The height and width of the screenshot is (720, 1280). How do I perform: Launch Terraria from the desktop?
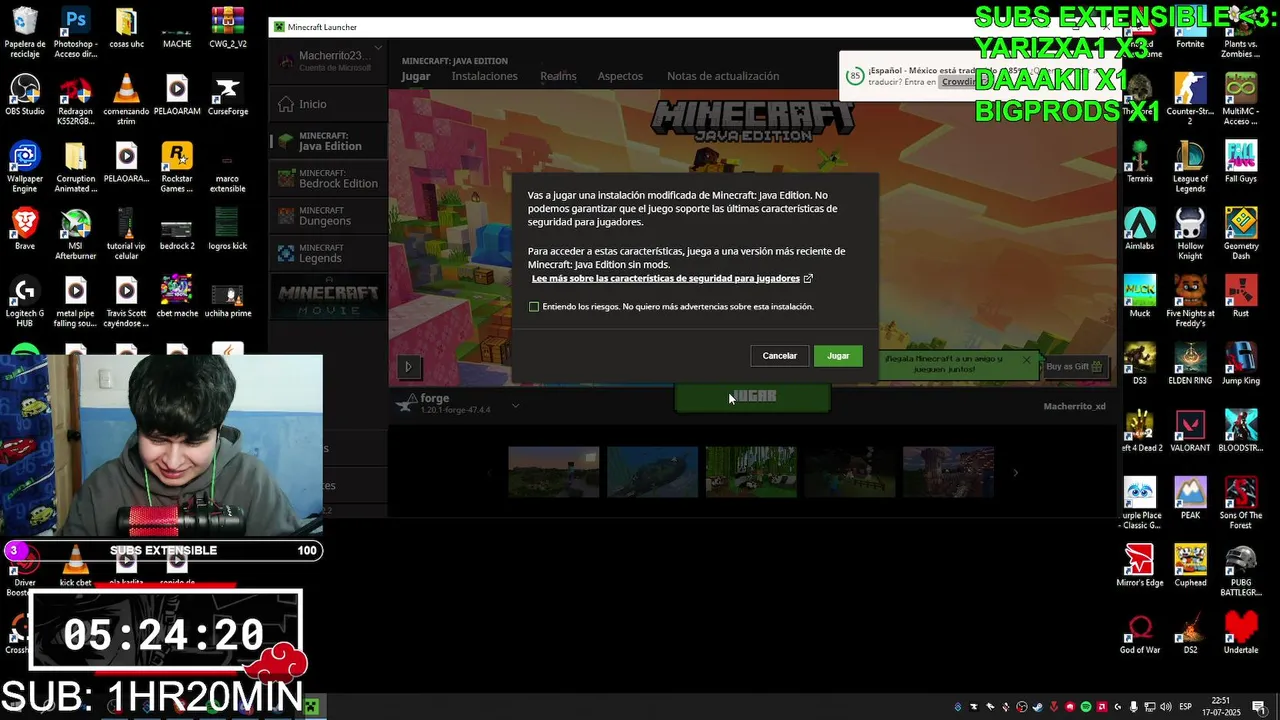point(1139,163)
